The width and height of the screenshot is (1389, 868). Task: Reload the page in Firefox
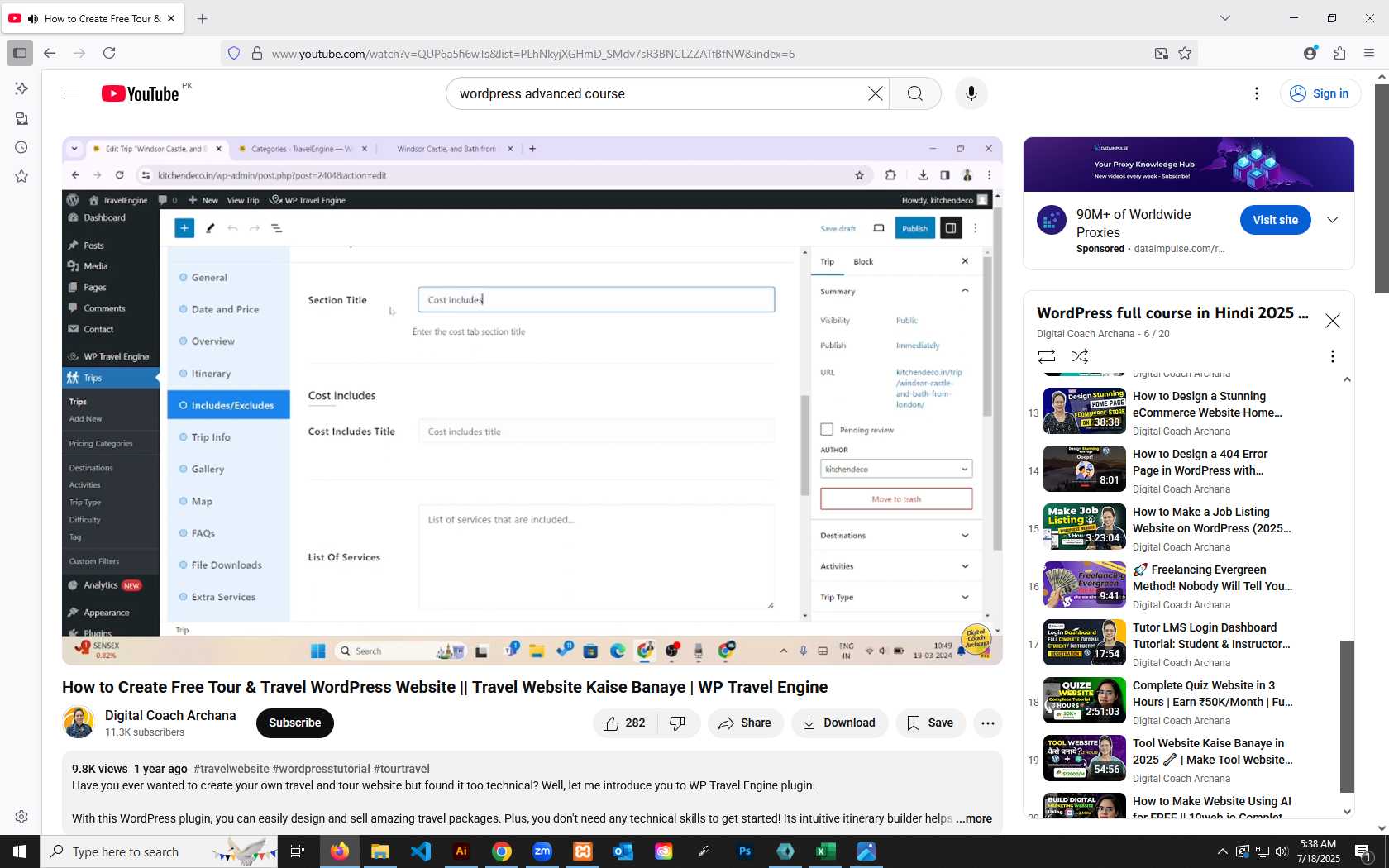109,53
